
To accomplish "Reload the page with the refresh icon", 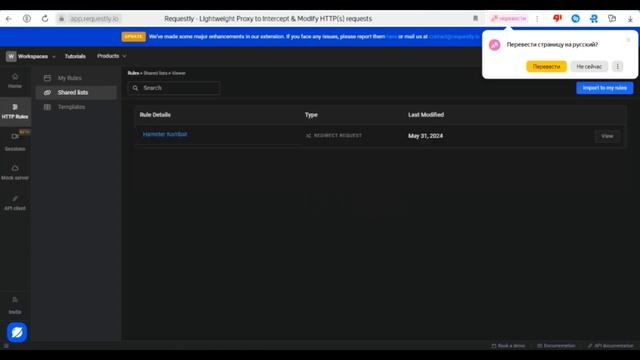I will [45, 19].
